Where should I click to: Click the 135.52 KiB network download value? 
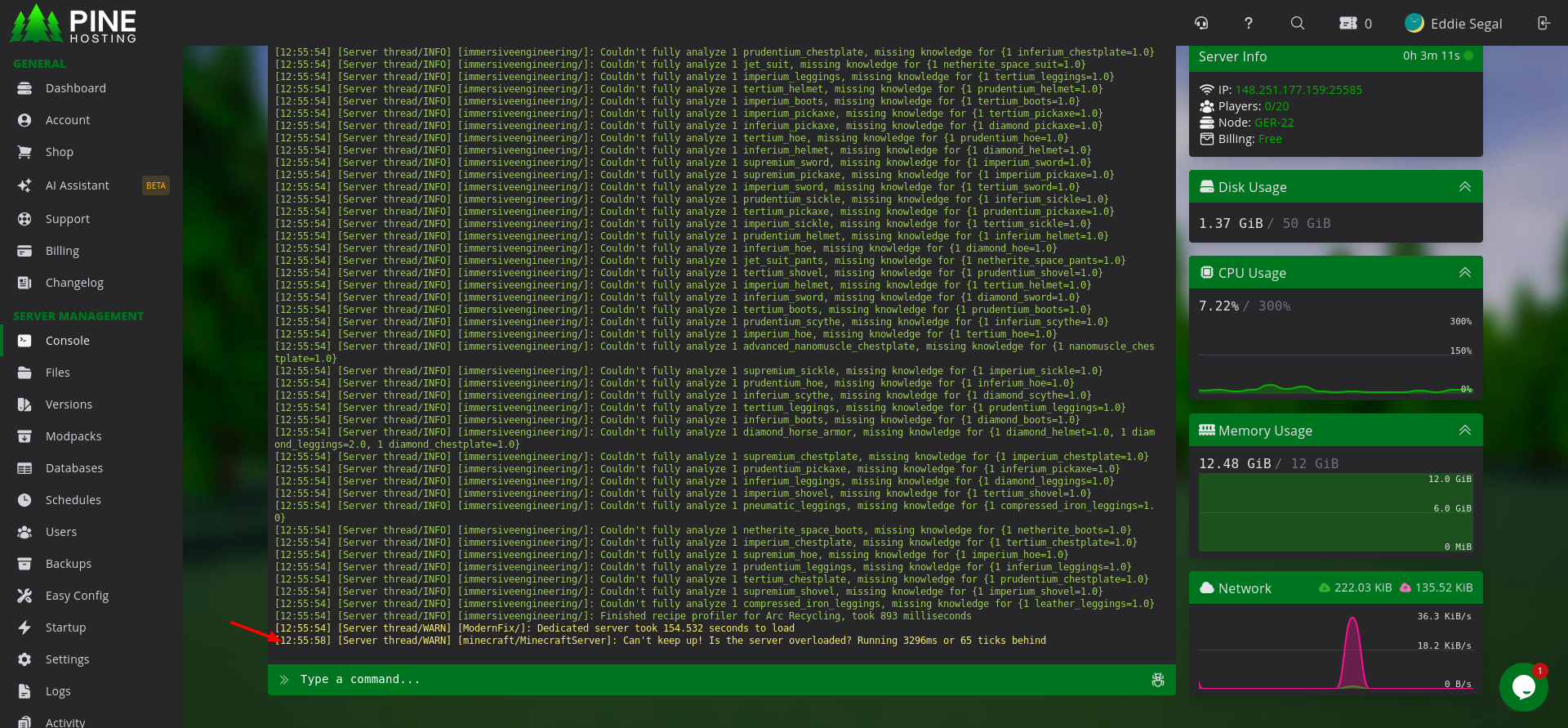point(1444,587)
